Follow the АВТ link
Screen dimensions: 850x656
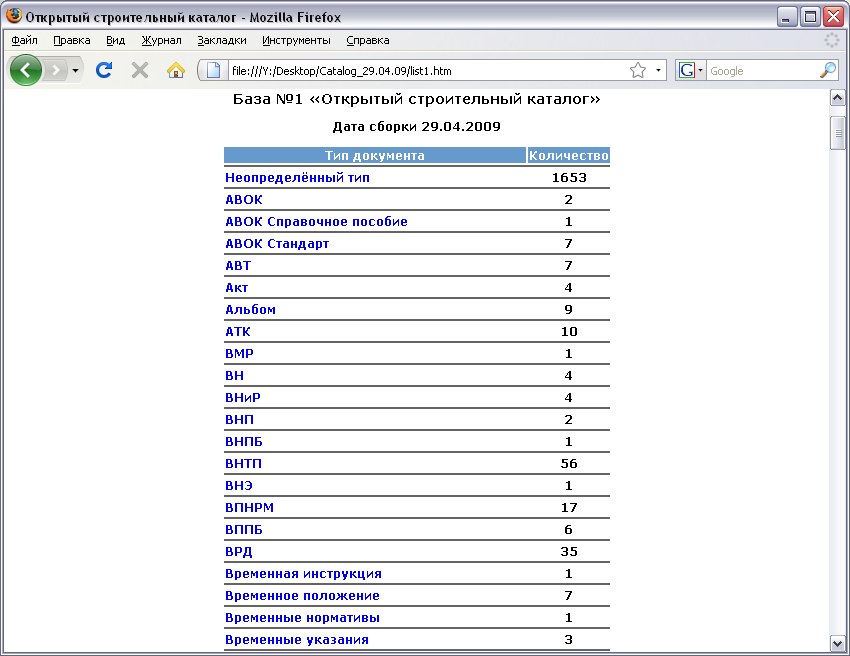pyautogui.click(x=238, y=266)
